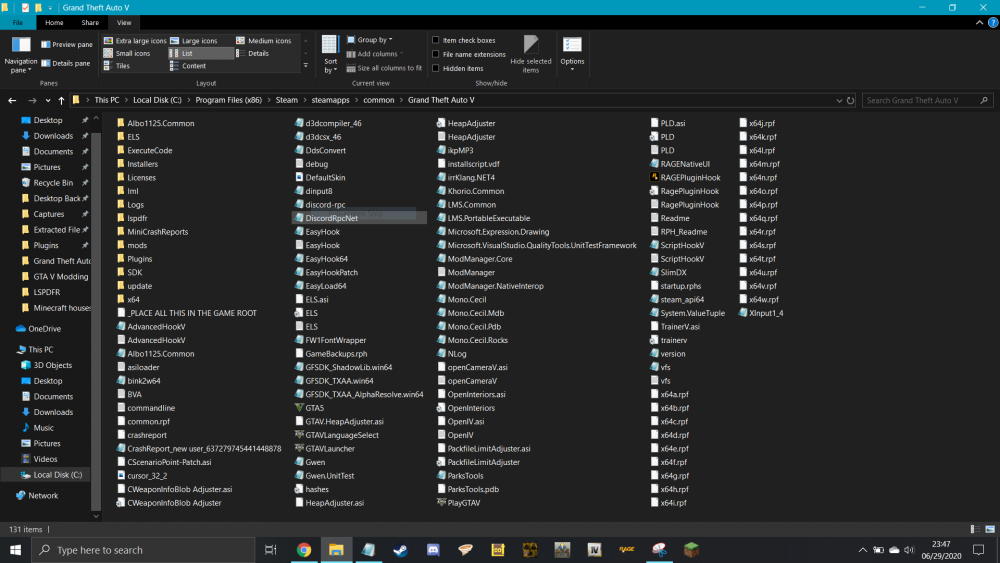The width and height of the screenshot is (1000, 563).
Task: Launch Discord from the taskbar
Action: (433, 550)
